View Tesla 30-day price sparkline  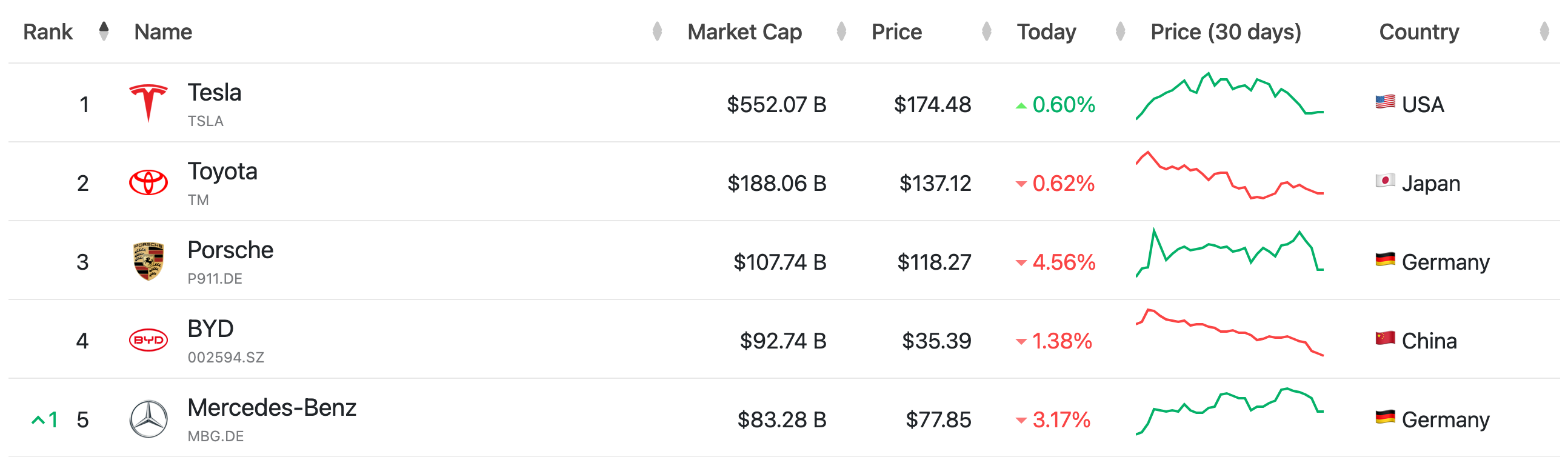coord(1229,96)
